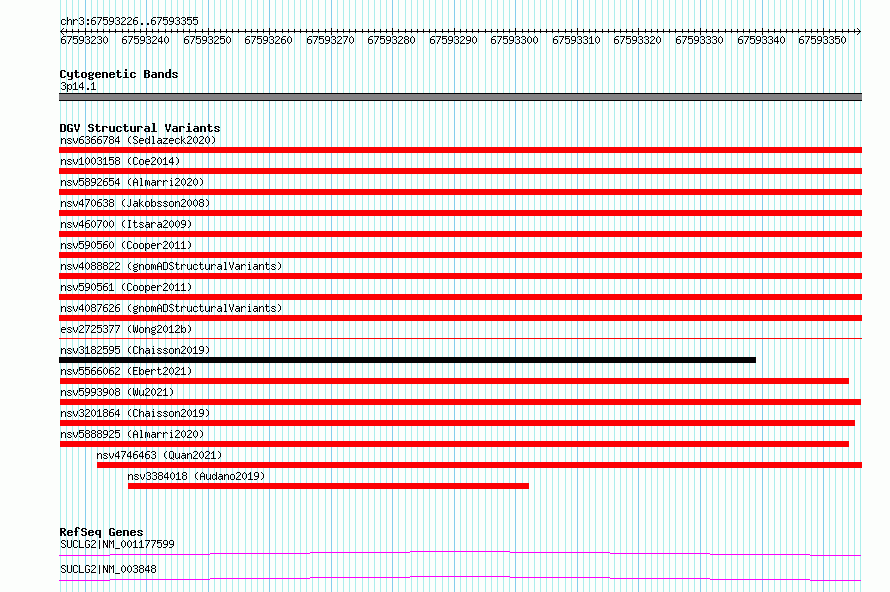Screen dimensions: 890x592
Task: Click the gray 3p14.1 cytogenetic band bar
Action: [x=460, y=97]
